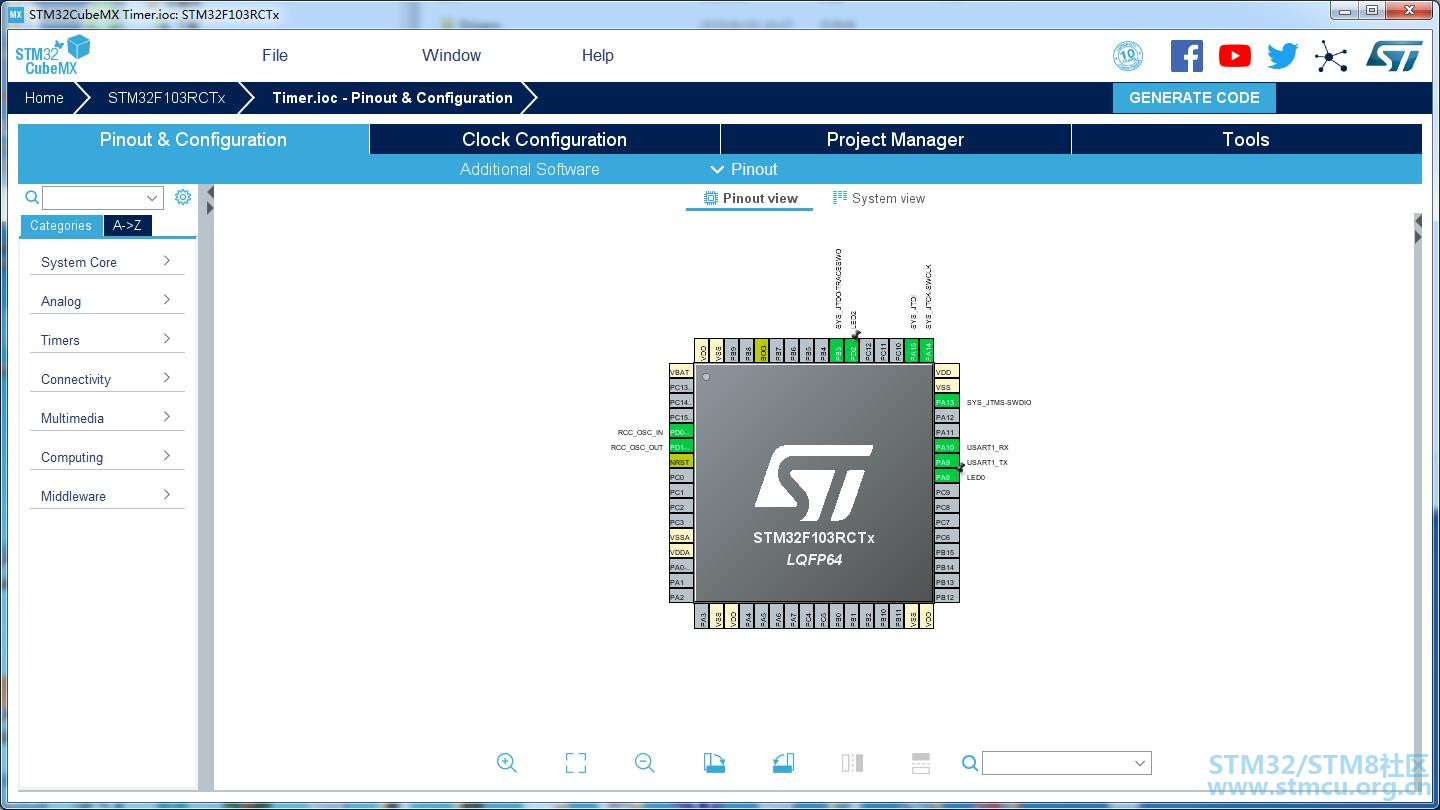Image resolution: width=1440 pixels, height=810 pixels.
Task: Click the USART1_RX pin label
Action: coord(988,447)
